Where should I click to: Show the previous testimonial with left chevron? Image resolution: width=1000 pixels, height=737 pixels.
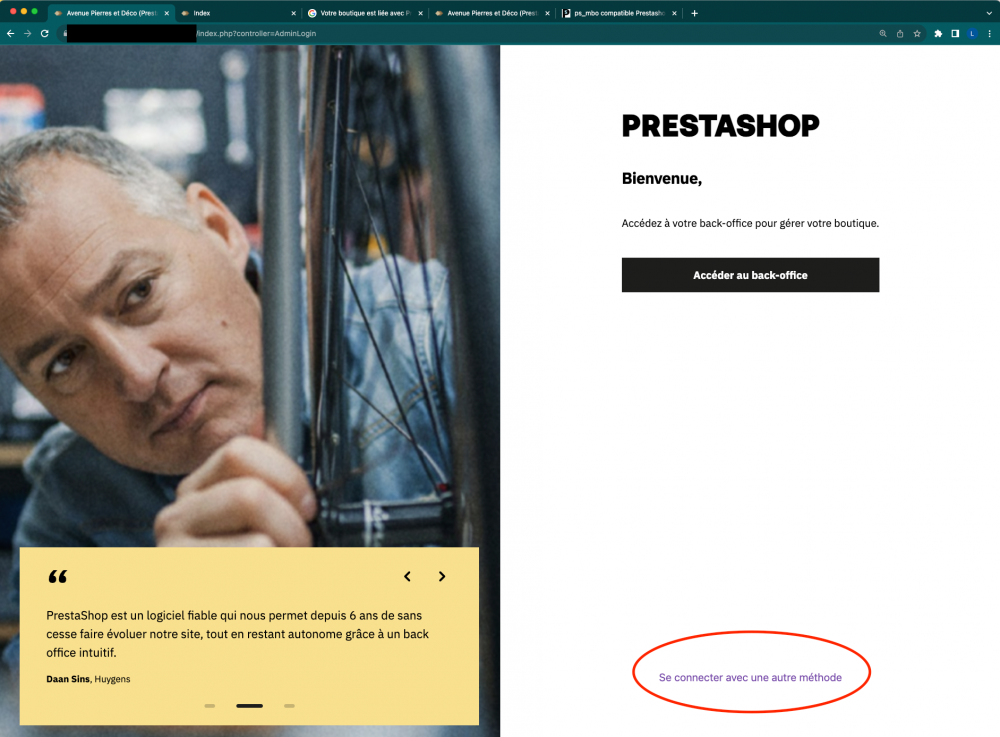[x=408, y=576]
